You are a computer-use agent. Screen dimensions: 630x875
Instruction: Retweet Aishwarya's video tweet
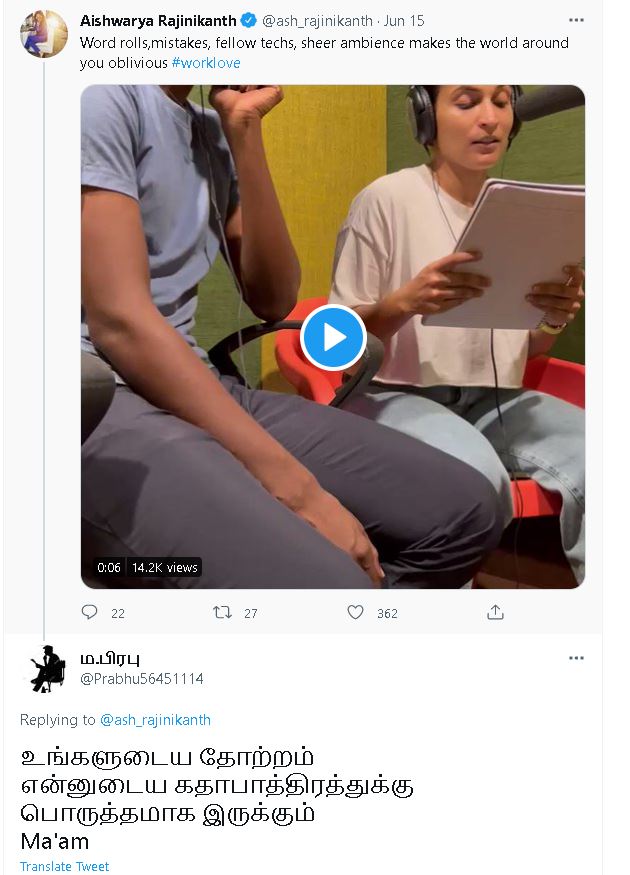click(223, 612)
